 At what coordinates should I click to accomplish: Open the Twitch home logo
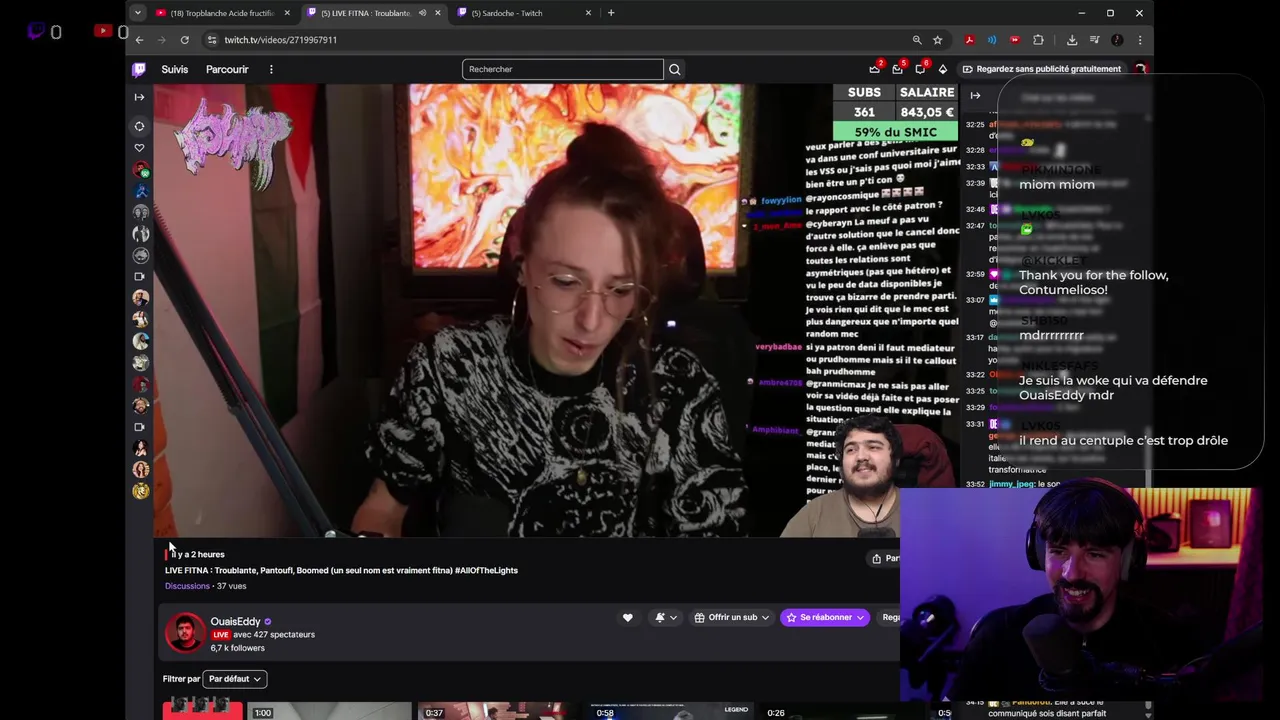pyautogui.click(x=139, y=69)
